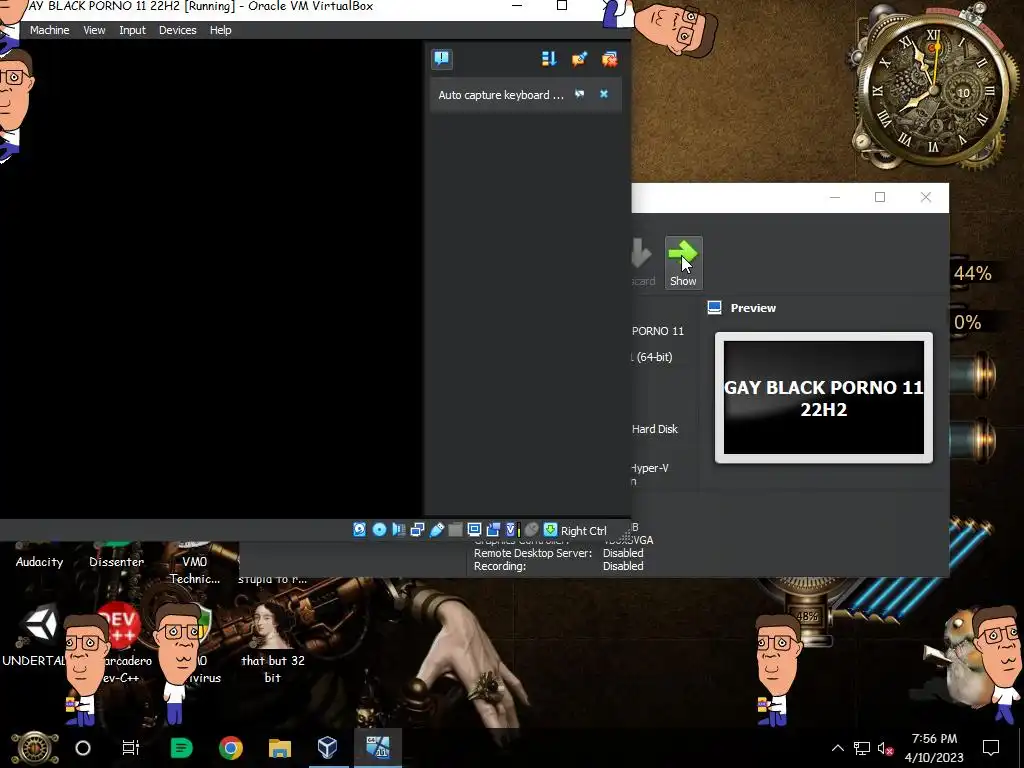Click the Remote Desktop Server Disabled value
Screen dimensions: 1024x768
(623, 553)
